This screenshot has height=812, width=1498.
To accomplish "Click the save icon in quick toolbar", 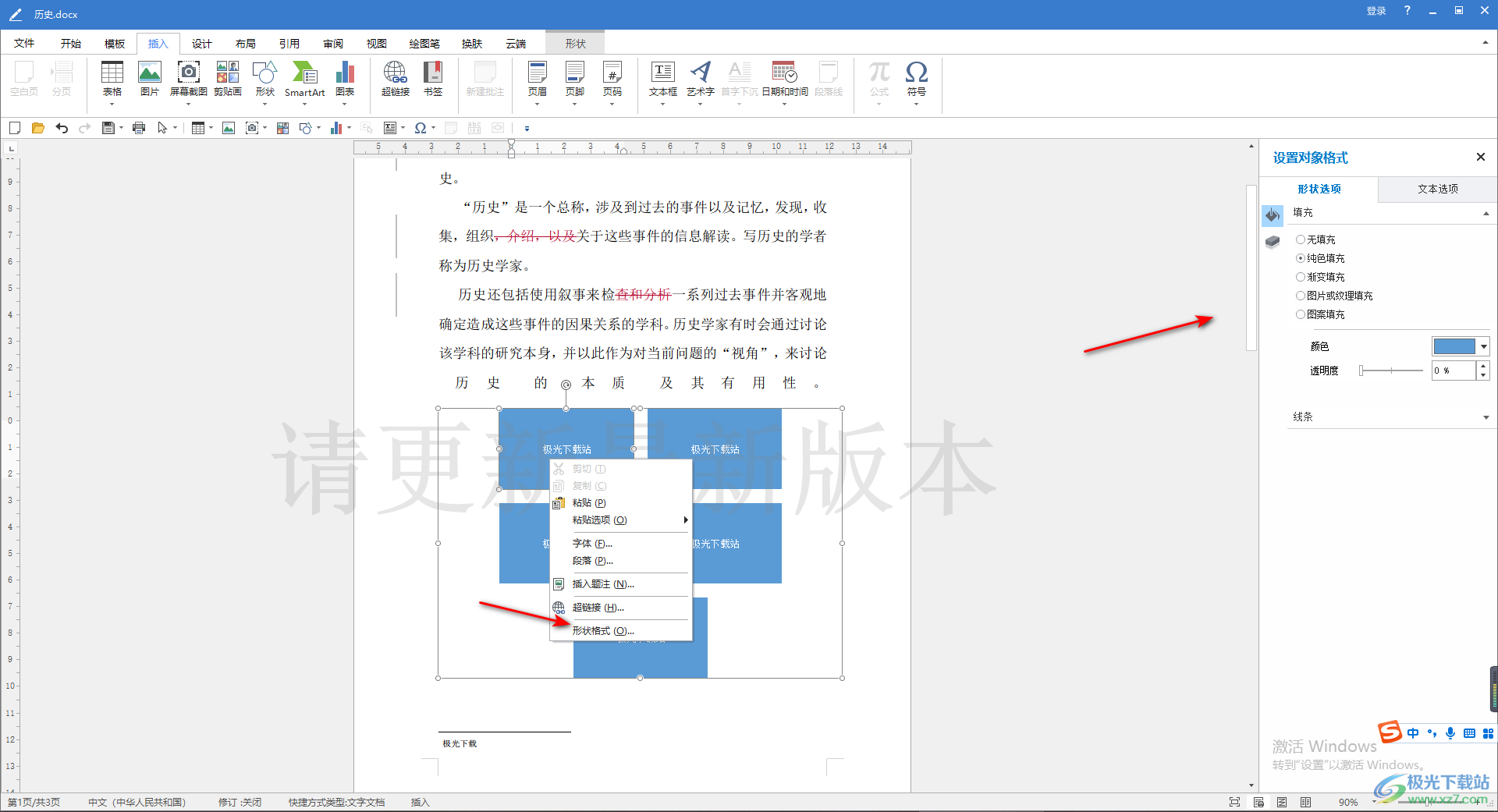I will click(x=108, y=128).
